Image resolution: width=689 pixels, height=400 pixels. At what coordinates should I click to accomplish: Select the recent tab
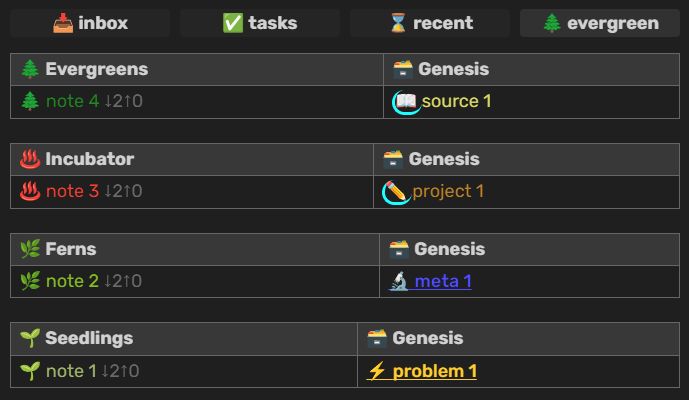coord(430,23)
